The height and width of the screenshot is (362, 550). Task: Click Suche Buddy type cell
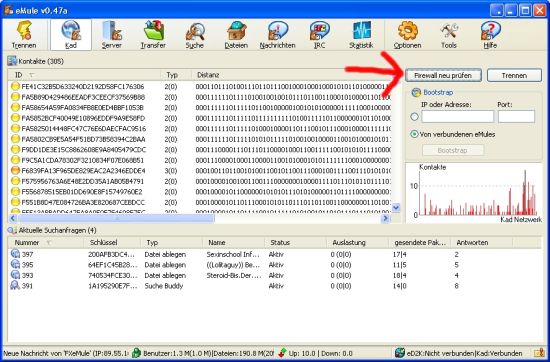tap(164, 286)
